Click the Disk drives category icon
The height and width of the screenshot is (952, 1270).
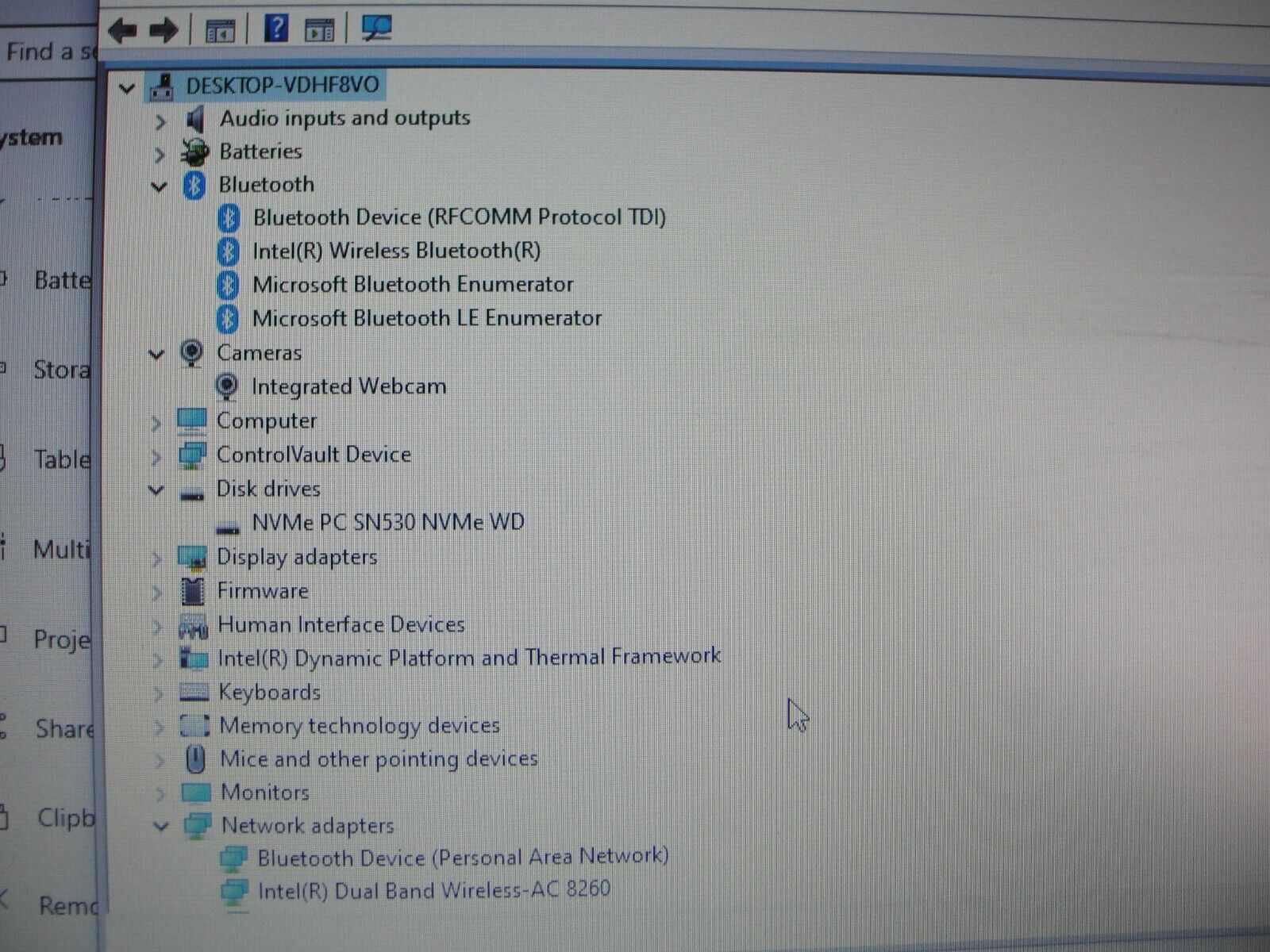tap(191, 495)
